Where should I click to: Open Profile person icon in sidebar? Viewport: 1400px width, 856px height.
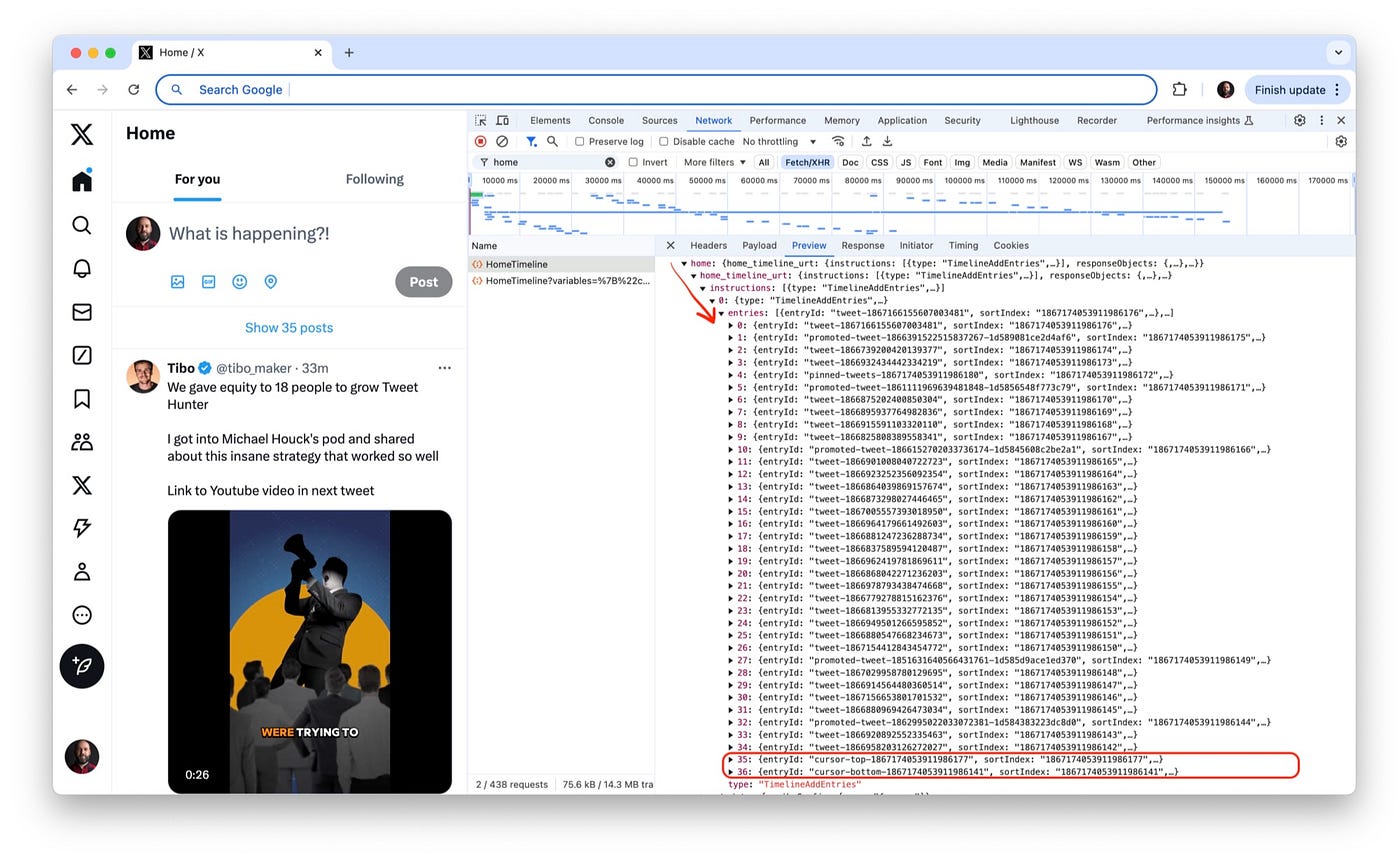(82, 572)
